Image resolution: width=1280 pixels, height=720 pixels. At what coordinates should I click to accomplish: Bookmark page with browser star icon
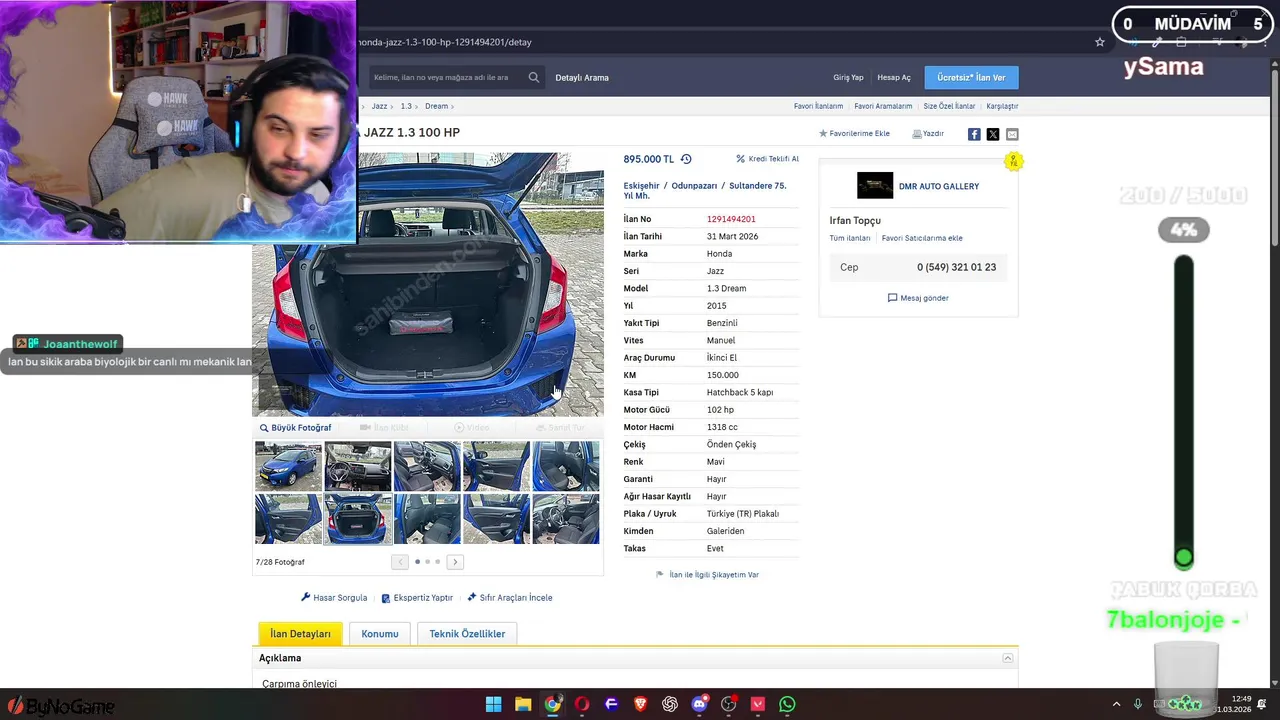(x=1100, y=42)
